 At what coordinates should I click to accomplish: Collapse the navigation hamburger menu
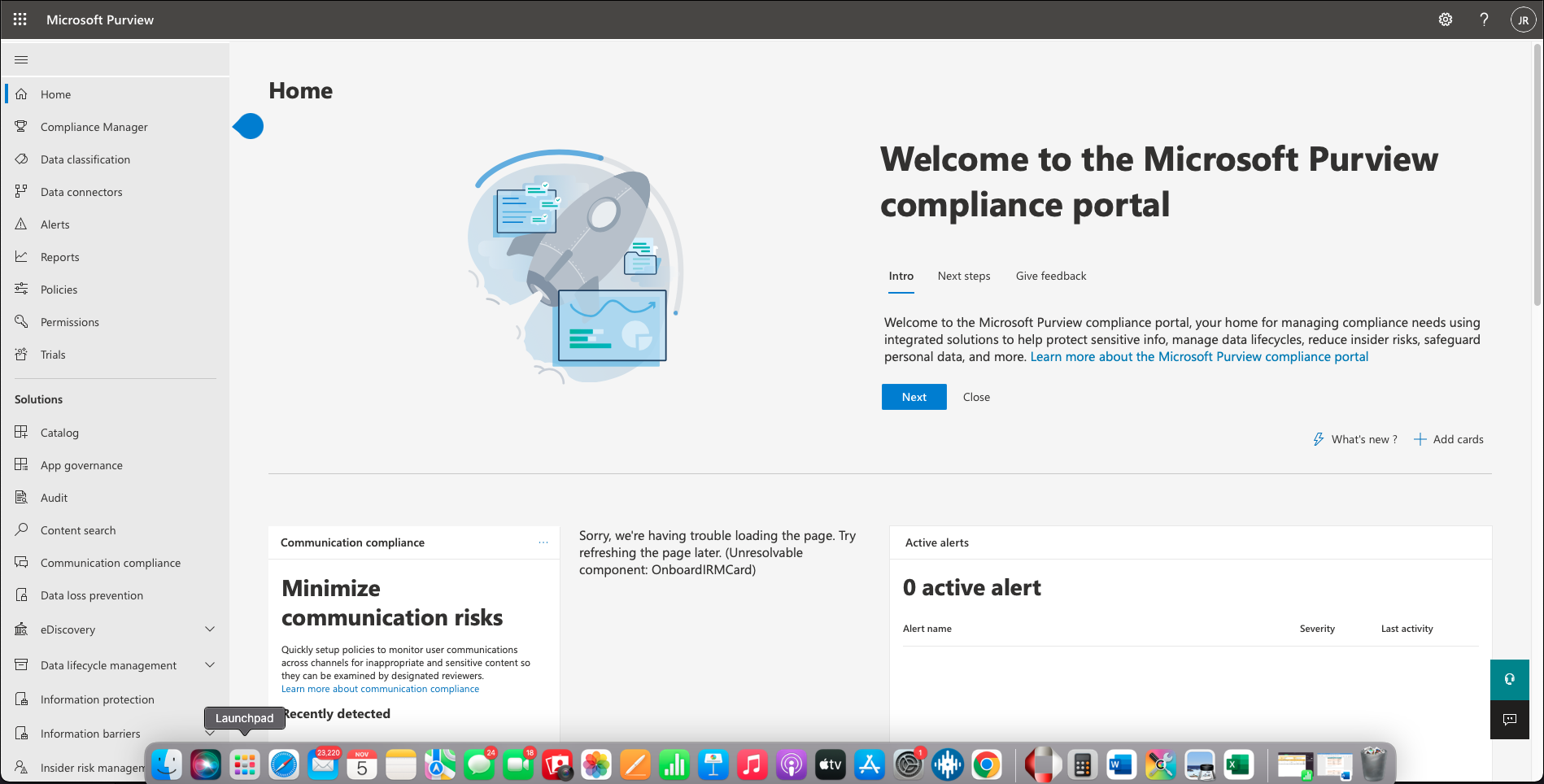point(21,59)
